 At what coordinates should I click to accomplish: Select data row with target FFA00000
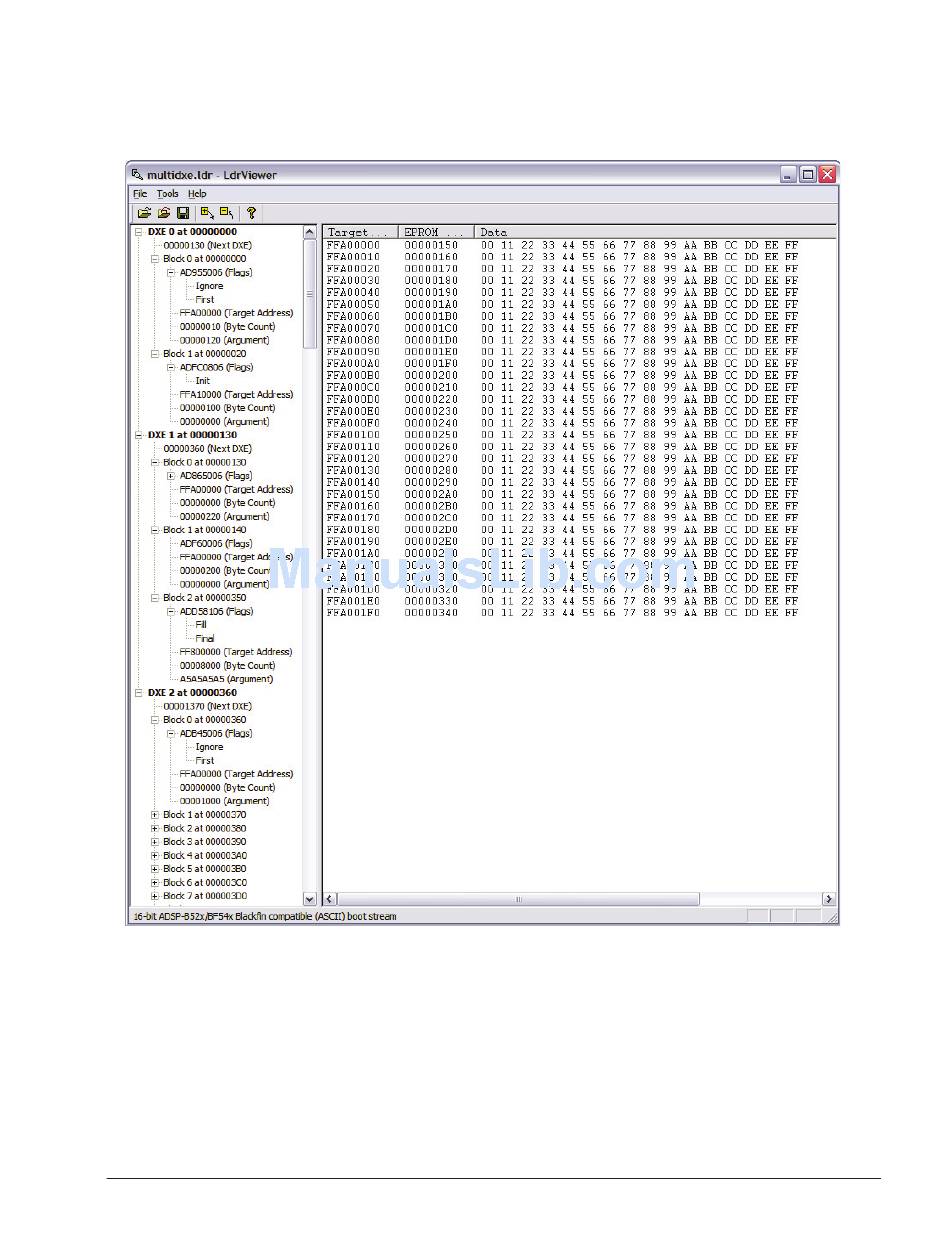[x=562, y=245]
